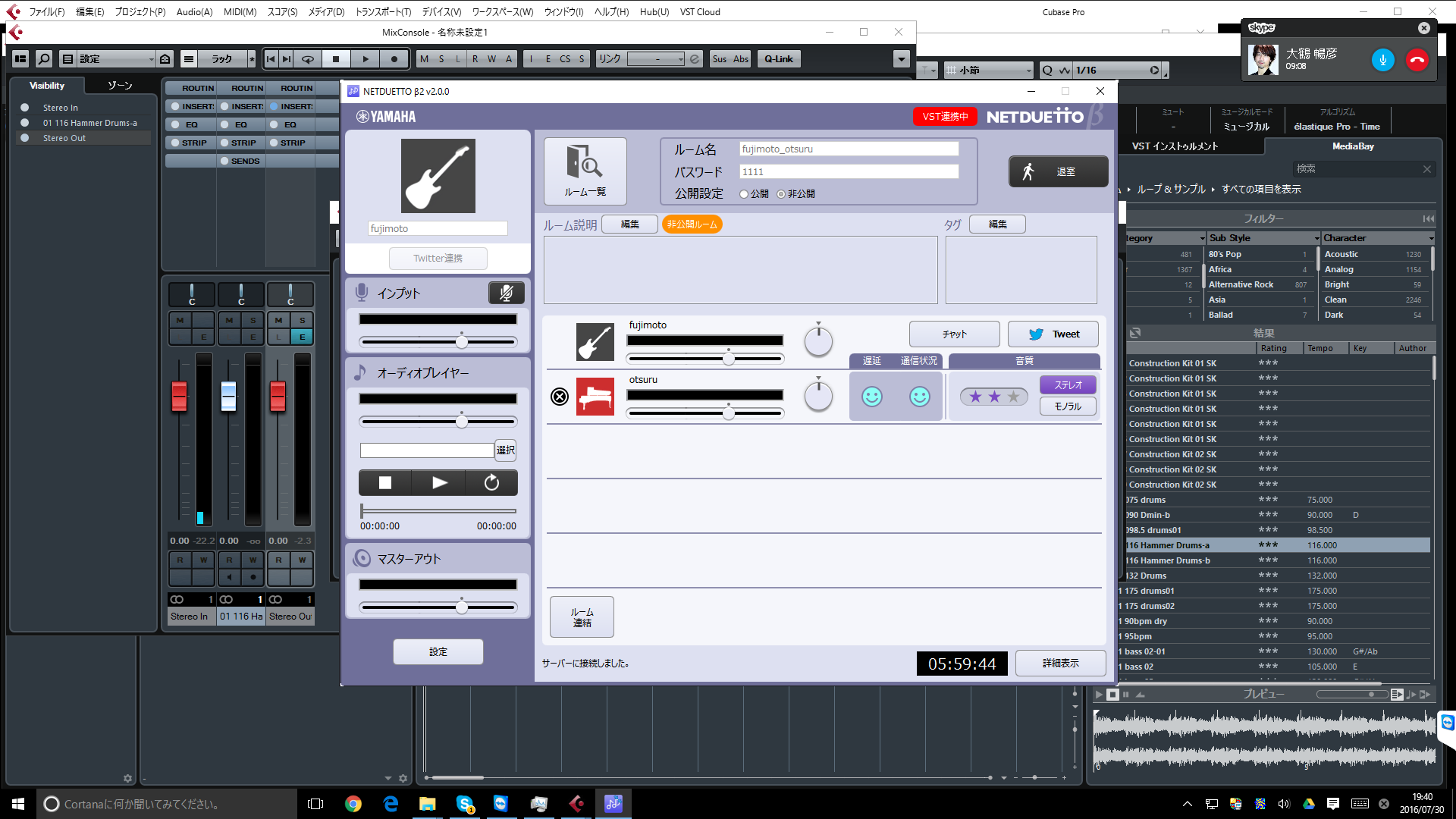Remove otsuru with the circled X icon
Viewport: 1456px width, 819px height.
pyautogui.click(x=560, y=396)
